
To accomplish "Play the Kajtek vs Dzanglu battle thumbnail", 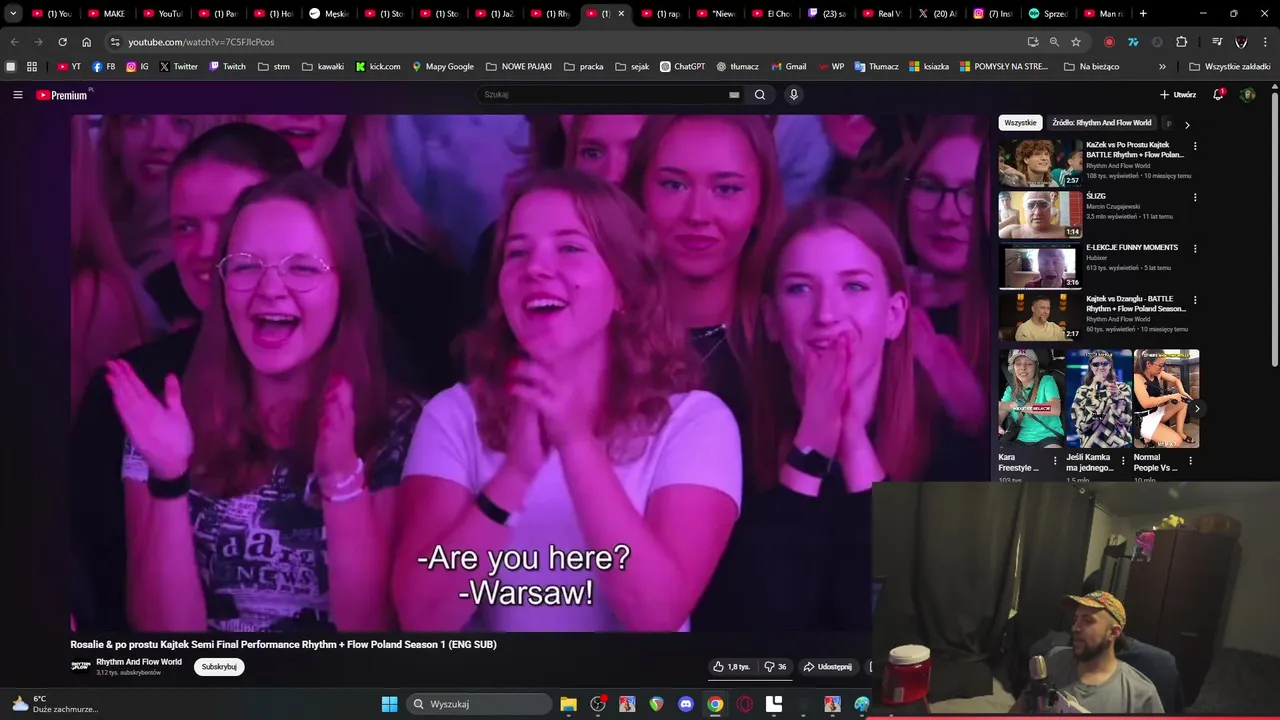I will pyautogui.click(x=1040, y=317).
